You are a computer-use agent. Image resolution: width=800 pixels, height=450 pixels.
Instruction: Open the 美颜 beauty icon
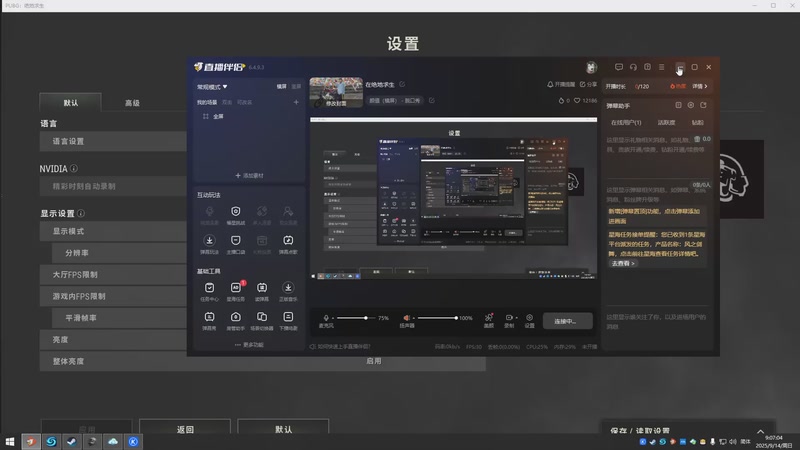point(489,320)
